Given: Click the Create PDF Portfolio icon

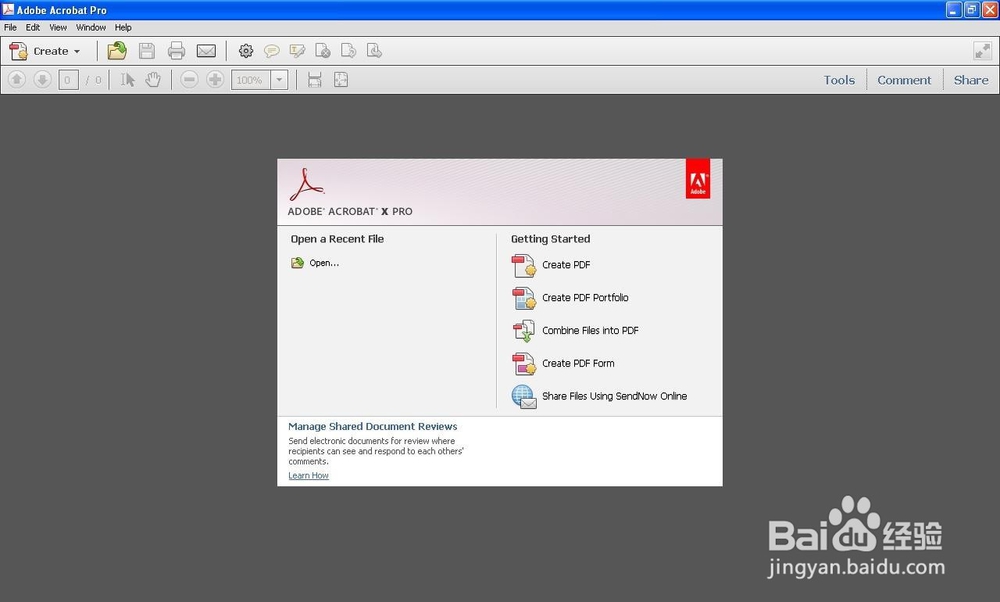Looking at the screenshot, I should 524,298.
